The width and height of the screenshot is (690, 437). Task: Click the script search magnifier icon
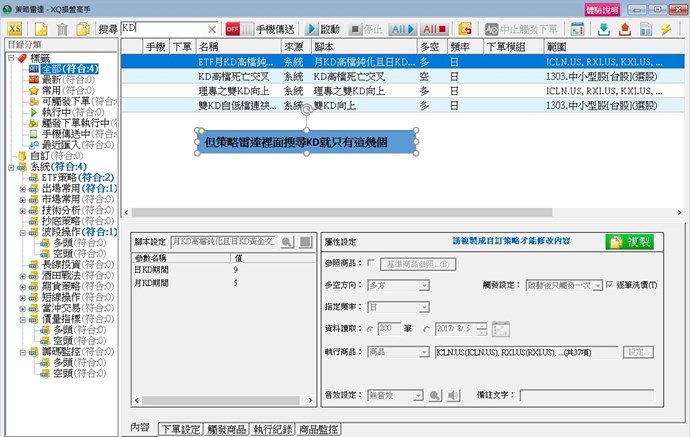(x=286, y=242)
